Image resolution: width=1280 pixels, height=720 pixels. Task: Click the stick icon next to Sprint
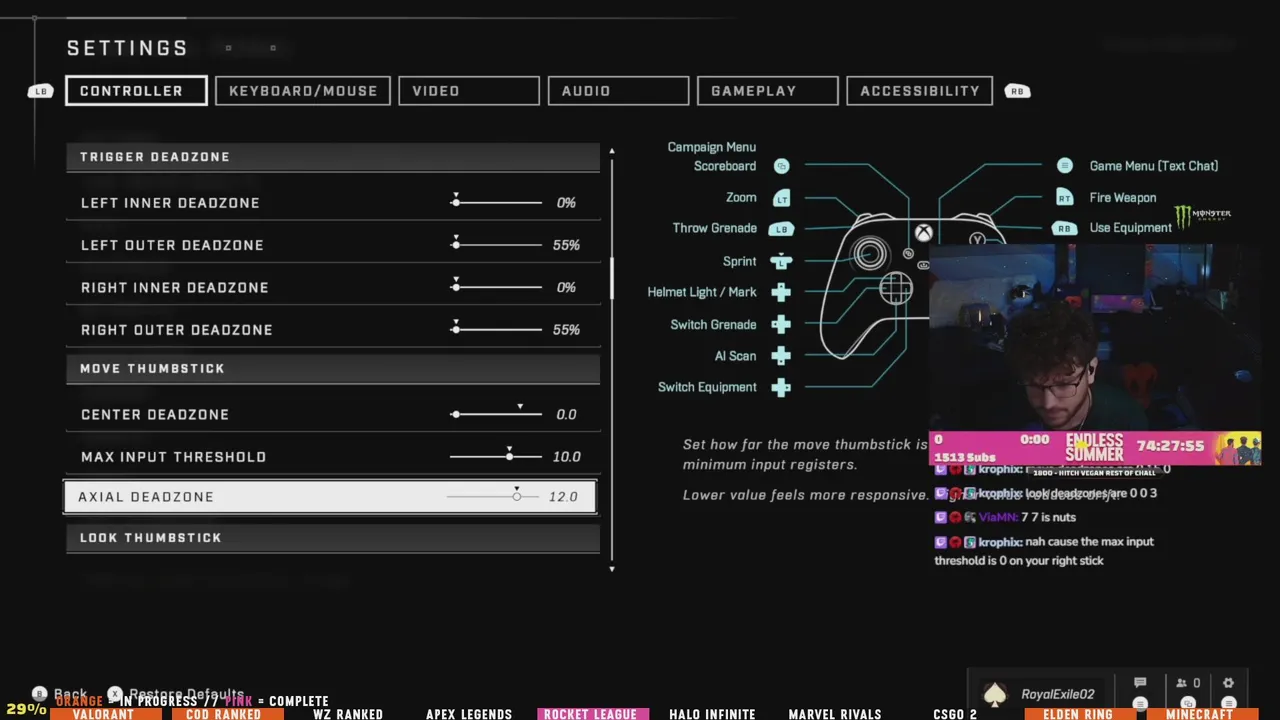click(781, 261)
